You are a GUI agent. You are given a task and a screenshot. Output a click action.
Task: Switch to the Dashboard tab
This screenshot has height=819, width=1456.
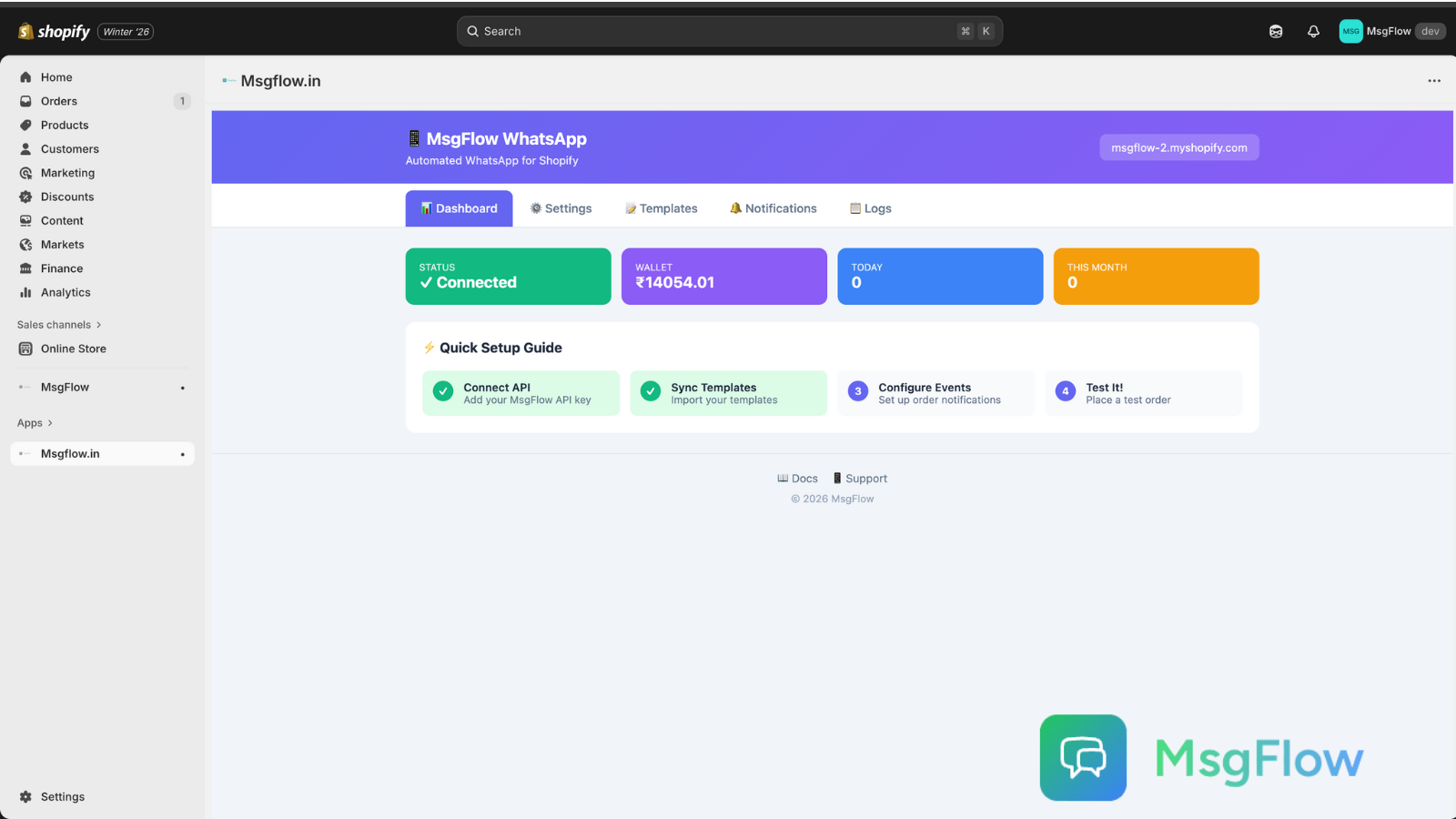tap(459, 208)
